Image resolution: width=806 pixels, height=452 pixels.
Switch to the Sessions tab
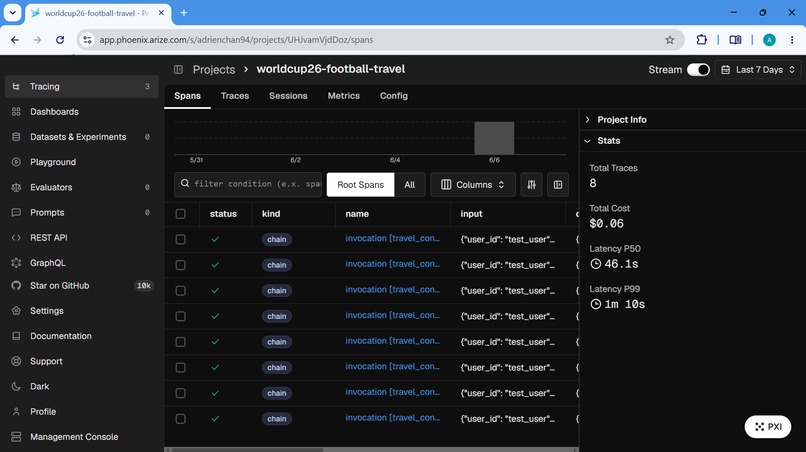pos(288,96)
